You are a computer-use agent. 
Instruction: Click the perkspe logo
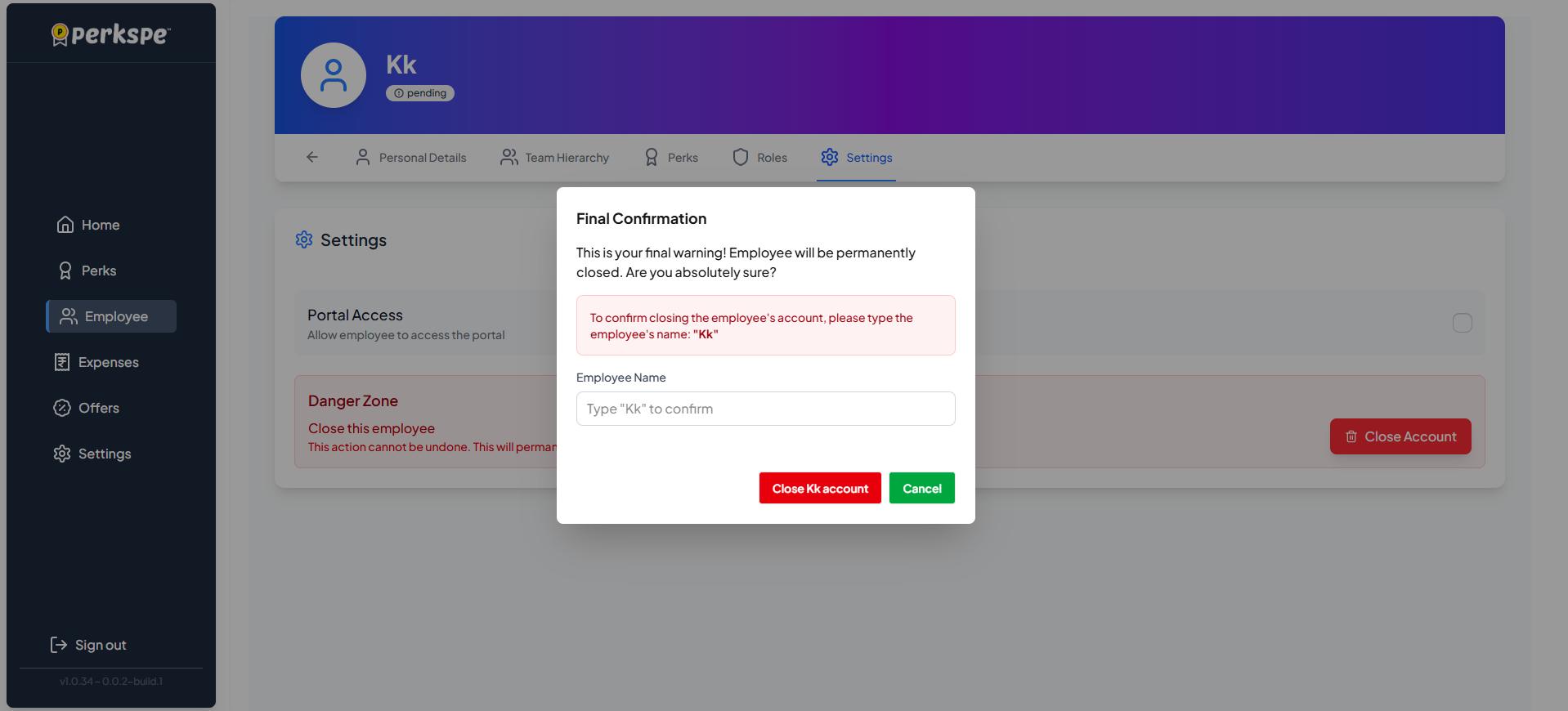(x=111, y=34)
